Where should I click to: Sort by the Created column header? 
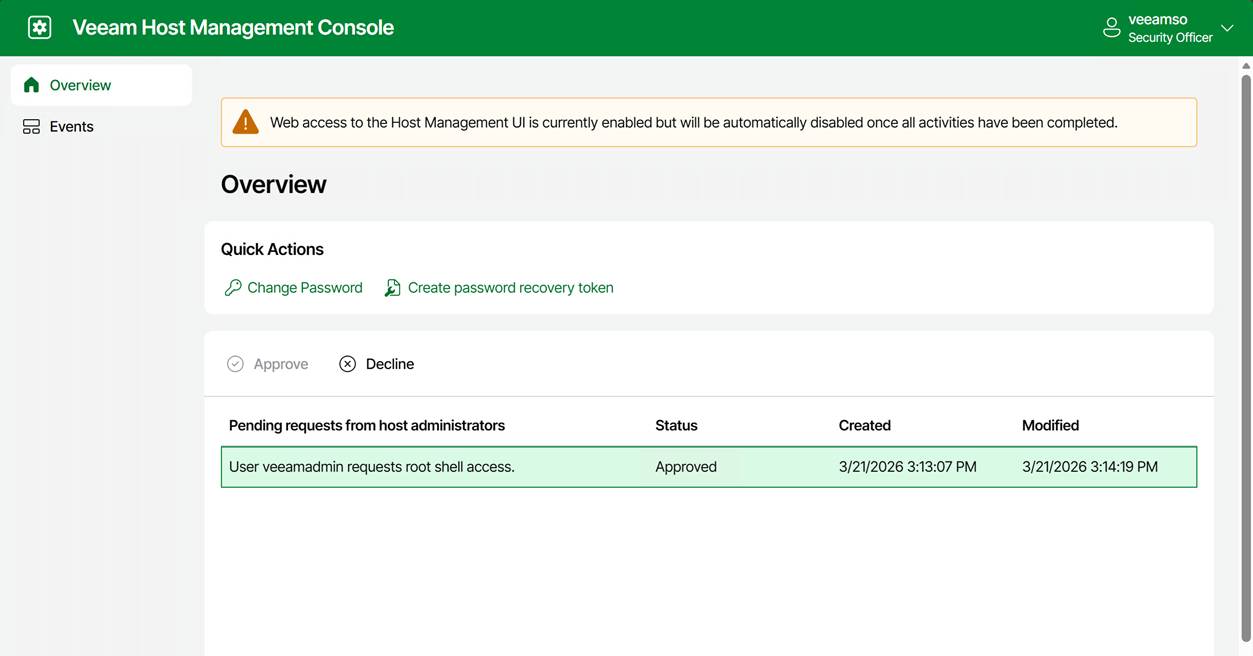click(x=864, y=425)
